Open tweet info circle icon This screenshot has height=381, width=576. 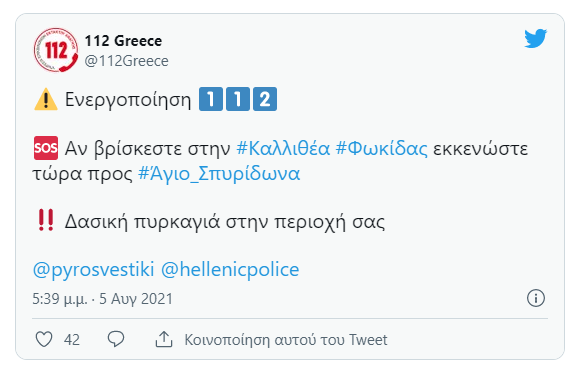tap(536, 298)
